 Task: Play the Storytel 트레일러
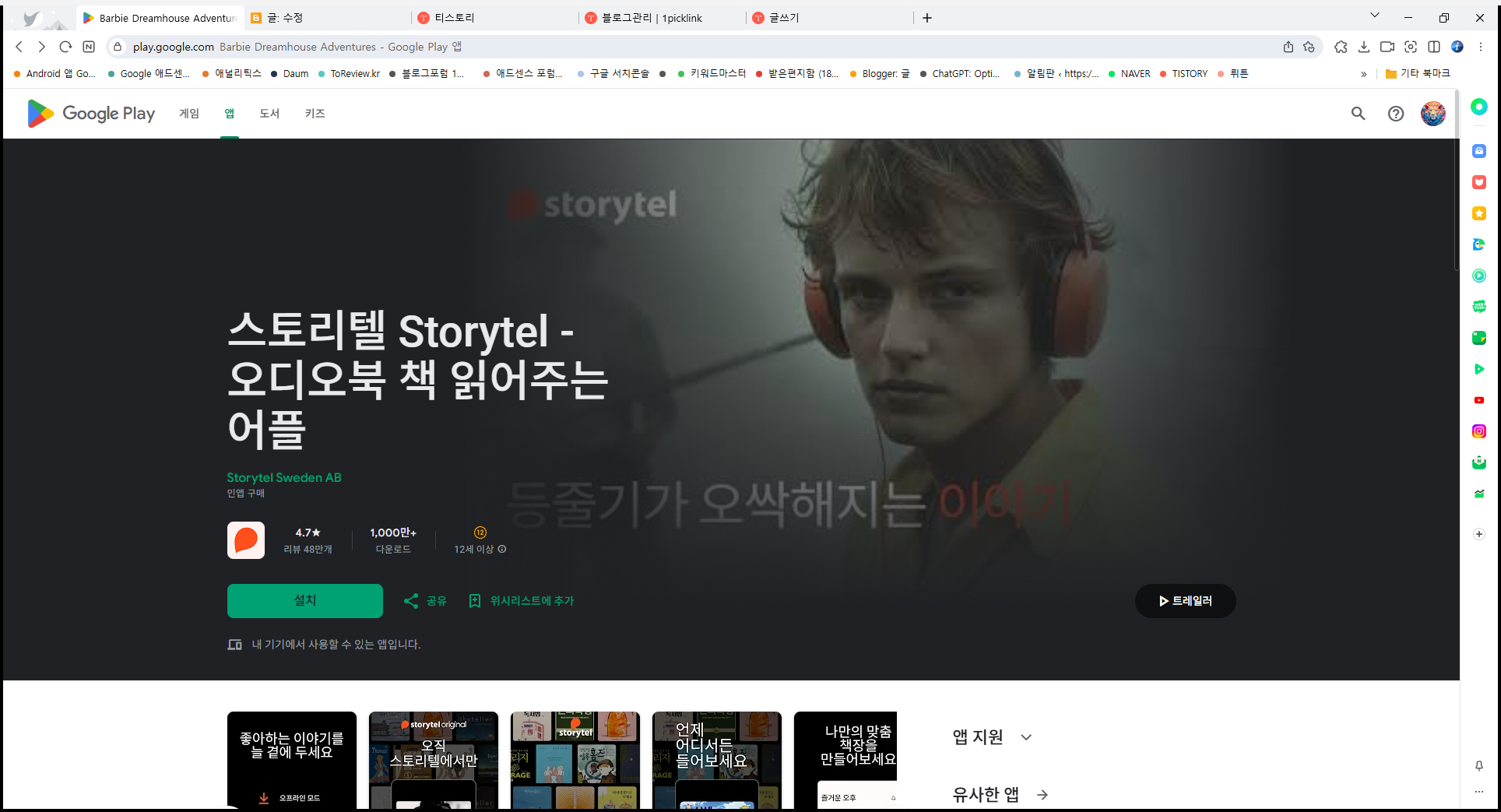click(x=1185, y=600)
